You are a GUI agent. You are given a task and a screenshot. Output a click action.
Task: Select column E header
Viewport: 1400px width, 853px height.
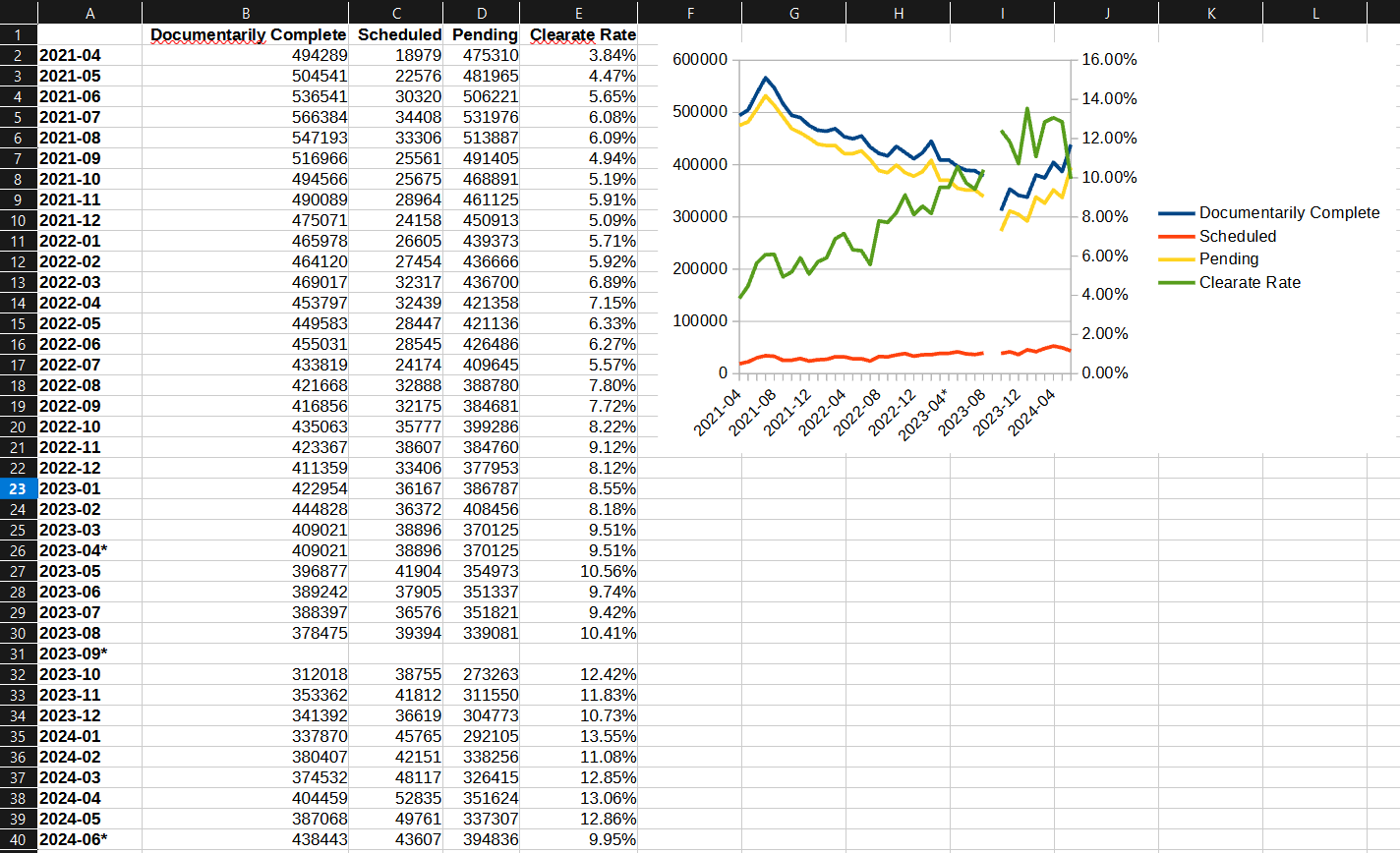click(579, 13)
